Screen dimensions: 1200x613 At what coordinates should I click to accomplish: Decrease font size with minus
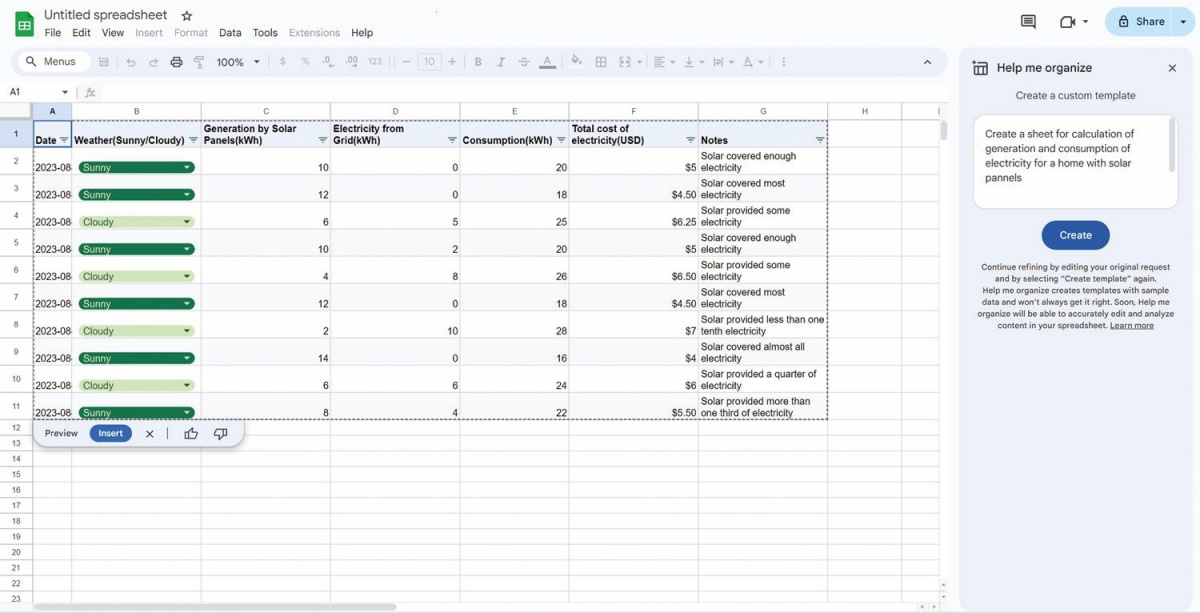pos(406,62)
